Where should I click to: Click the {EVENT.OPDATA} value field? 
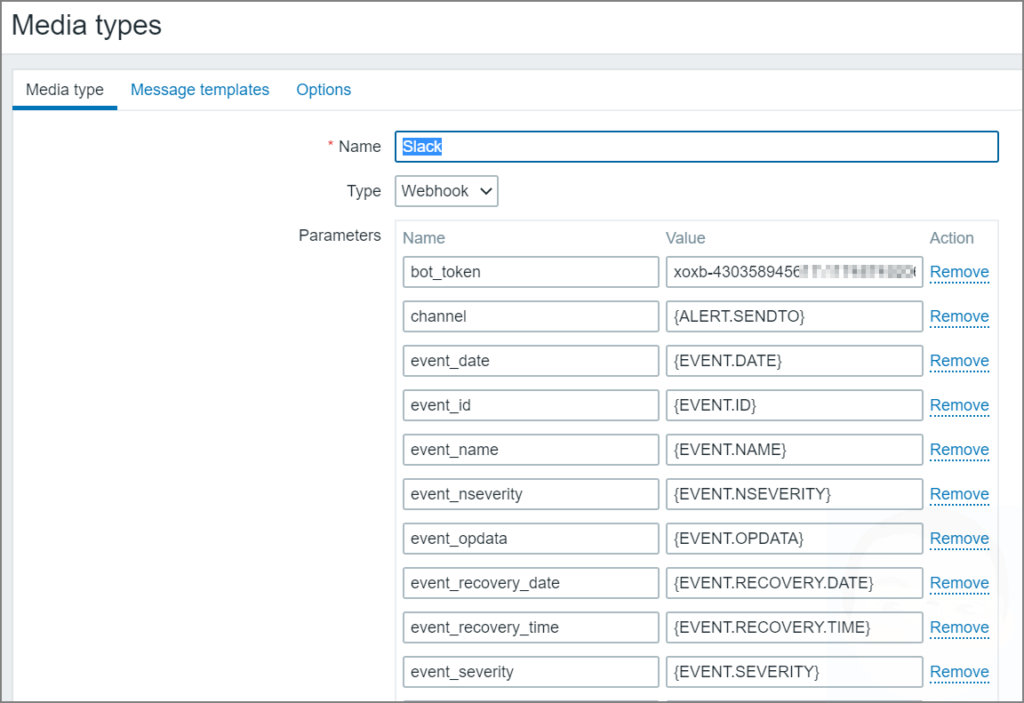coord(794,538)
